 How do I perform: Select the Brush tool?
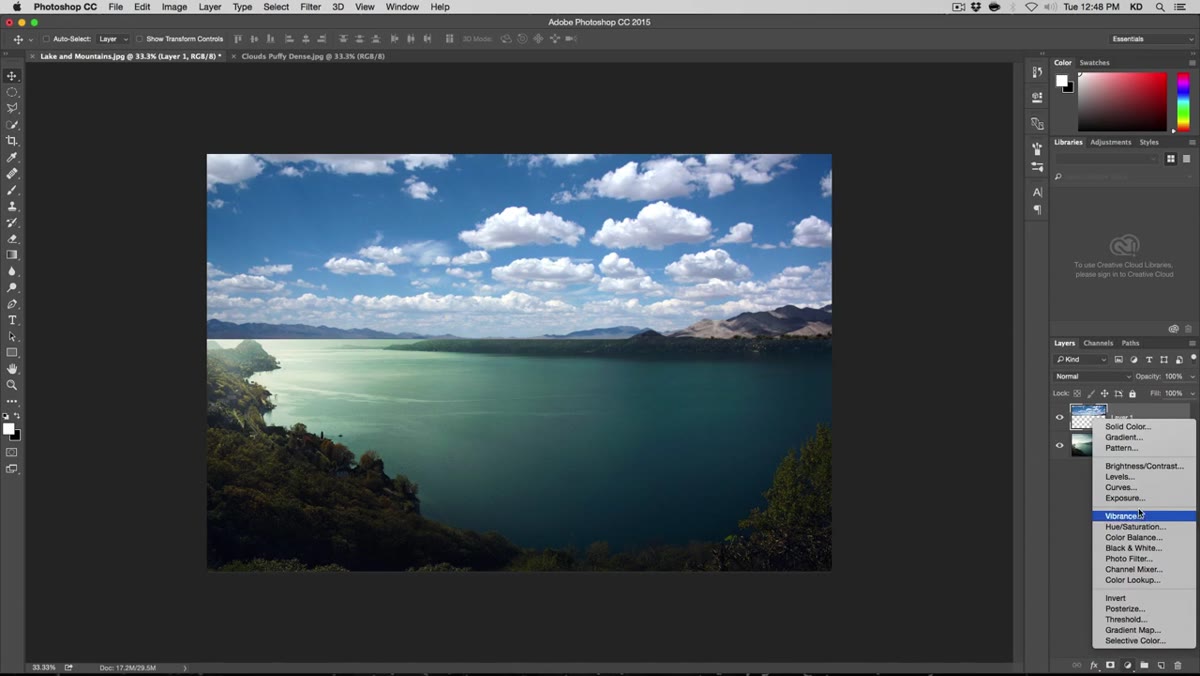pos(12,190)
